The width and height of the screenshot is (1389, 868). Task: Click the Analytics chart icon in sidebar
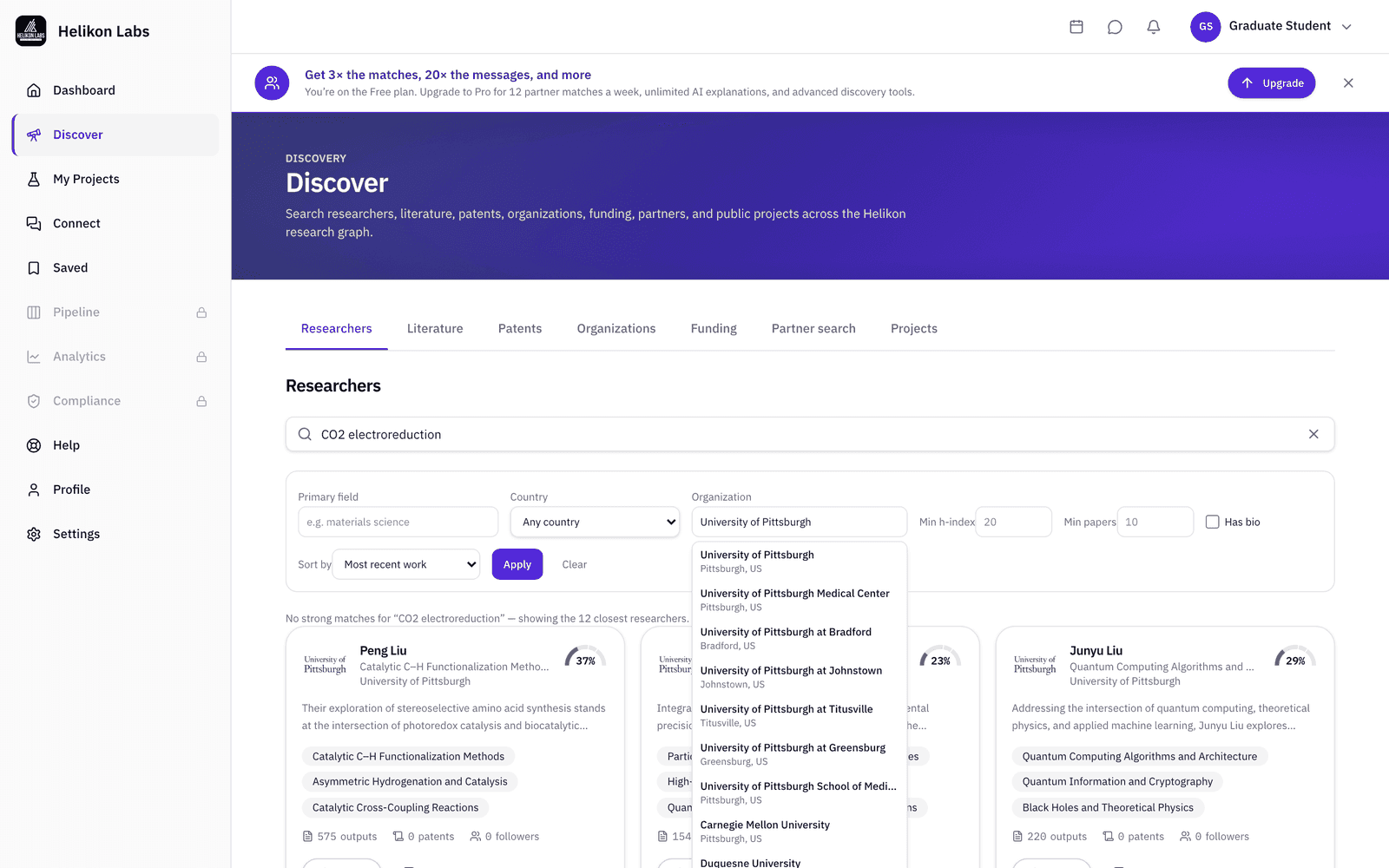[34, 357]
